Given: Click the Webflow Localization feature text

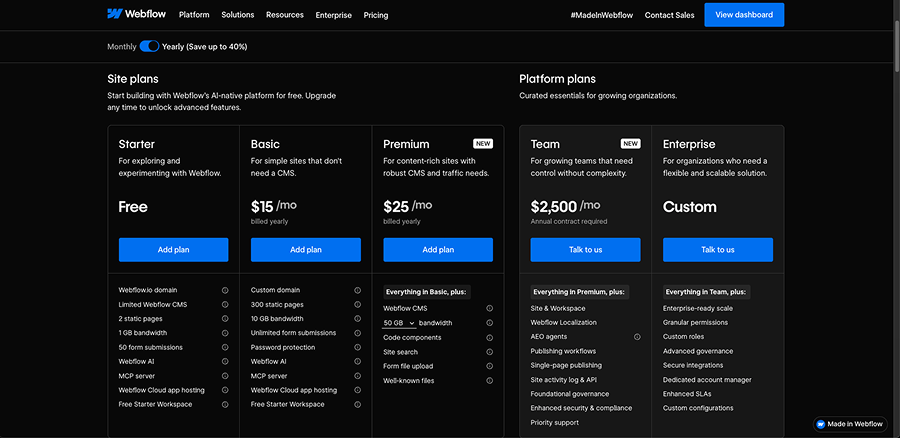Looking at the screenshot, I should (x=564, y=323).
